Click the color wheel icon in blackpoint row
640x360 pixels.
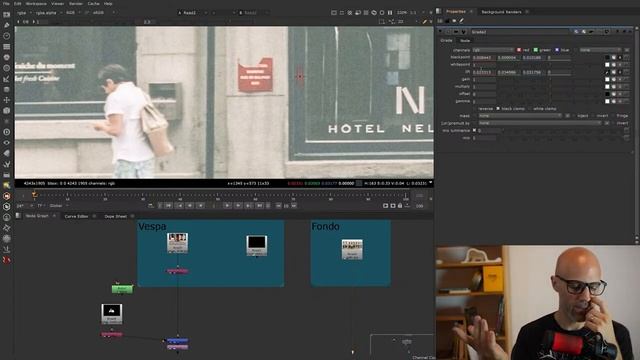pyautogui.click(x=613, y=58)
